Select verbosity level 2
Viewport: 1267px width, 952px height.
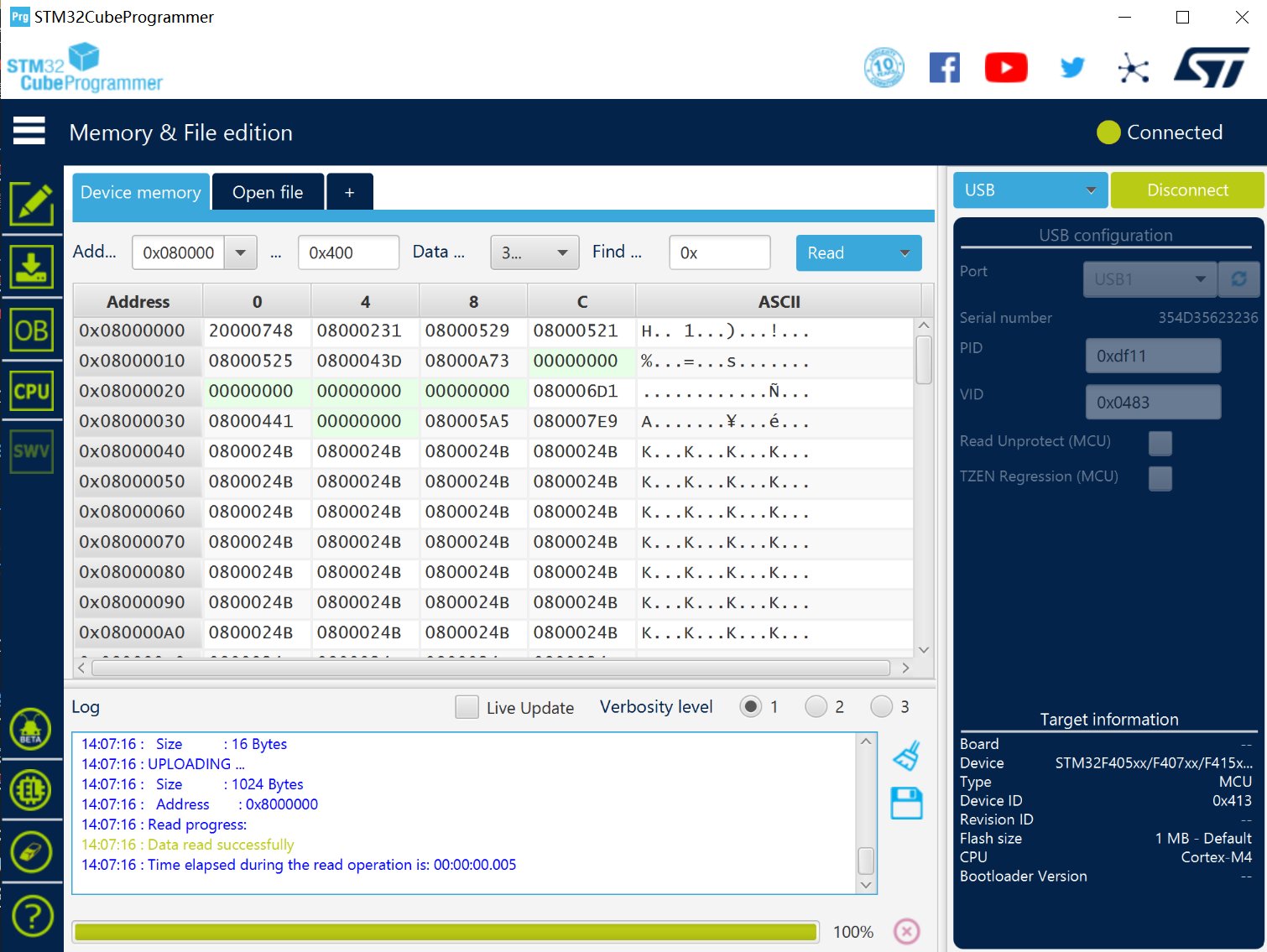(816, 706)
